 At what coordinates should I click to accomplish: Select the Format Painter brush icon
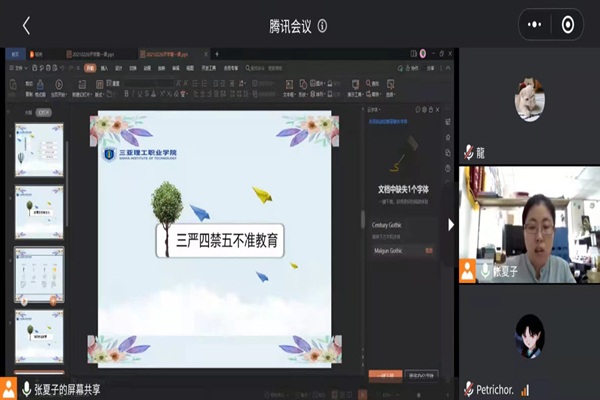click(40, 85)
